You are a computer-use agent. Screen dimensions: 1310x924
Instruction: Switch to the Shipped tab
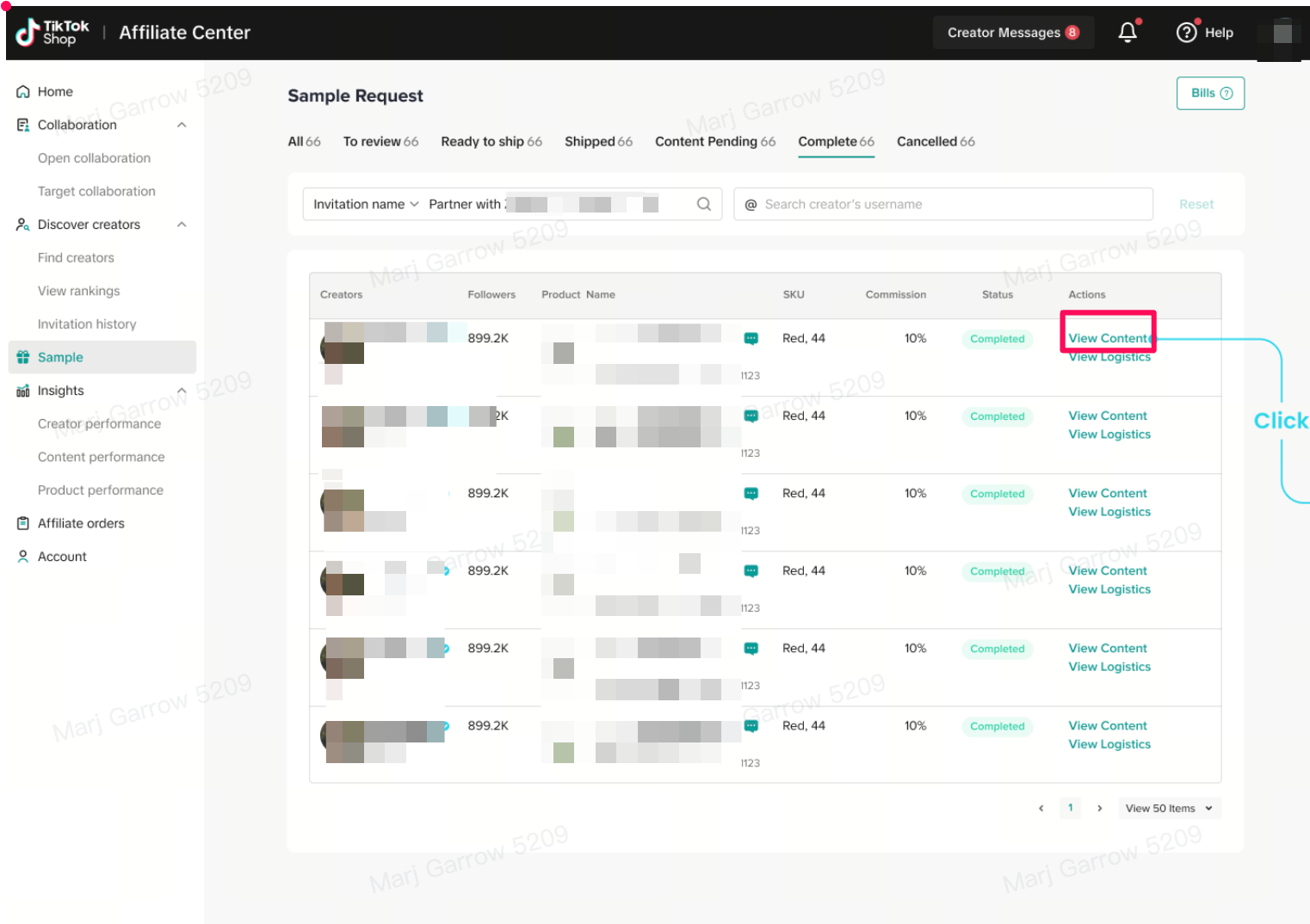[598, 142]
